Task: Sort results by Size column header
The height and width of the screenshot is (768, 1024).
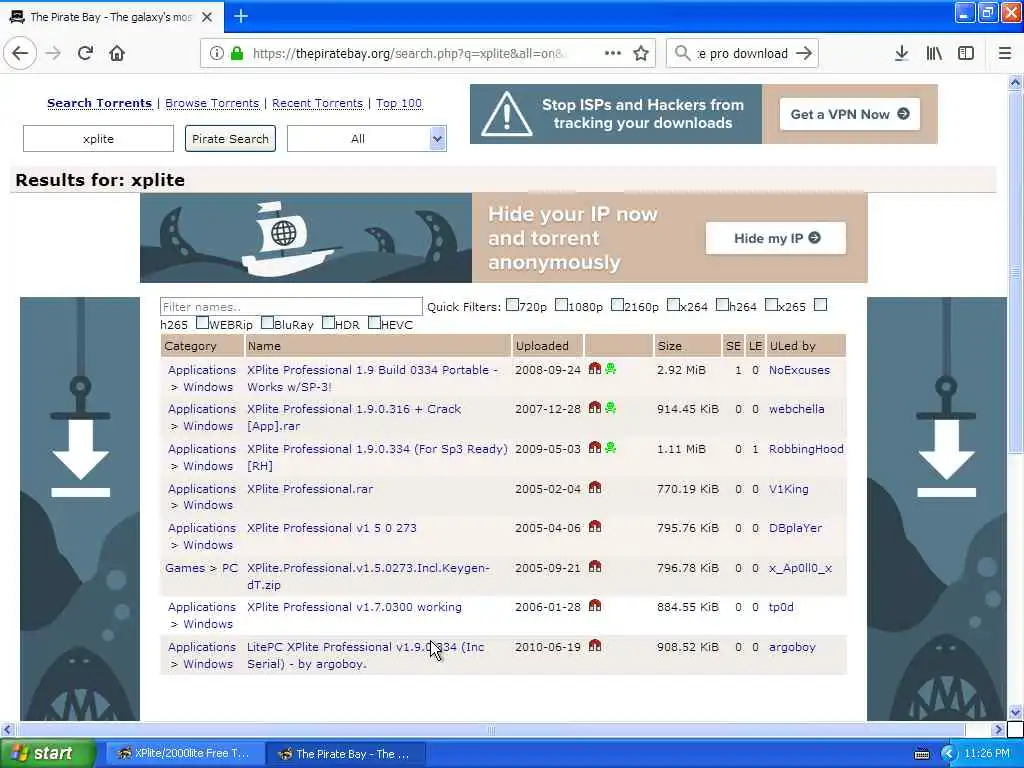Action: [x=669, y=346]
